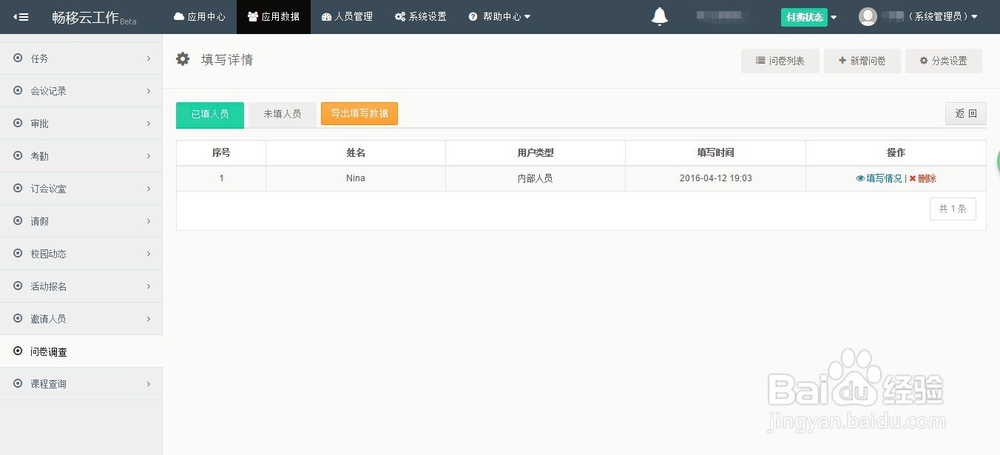1000x455 pixels.
Task: Switch to the 已填人员 tab
Action: tap(210, 115)
